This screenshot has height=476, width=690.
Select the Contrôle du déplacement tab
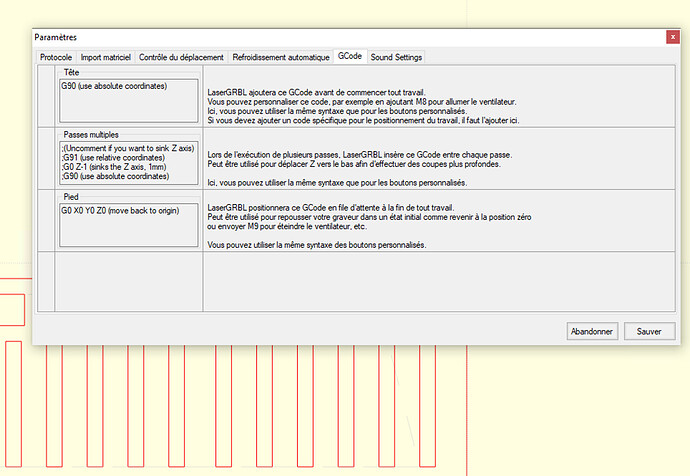[x=181, y=57]
